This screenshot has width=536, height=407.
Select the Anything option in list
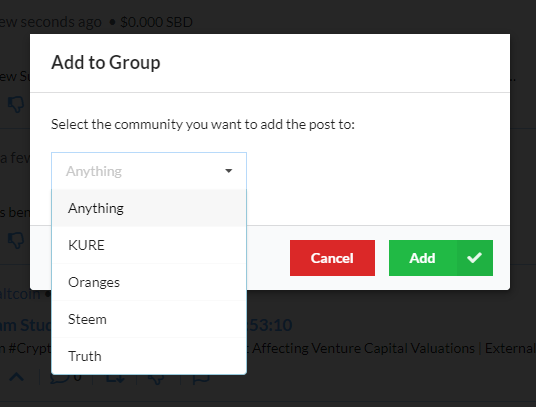(149, 208)
